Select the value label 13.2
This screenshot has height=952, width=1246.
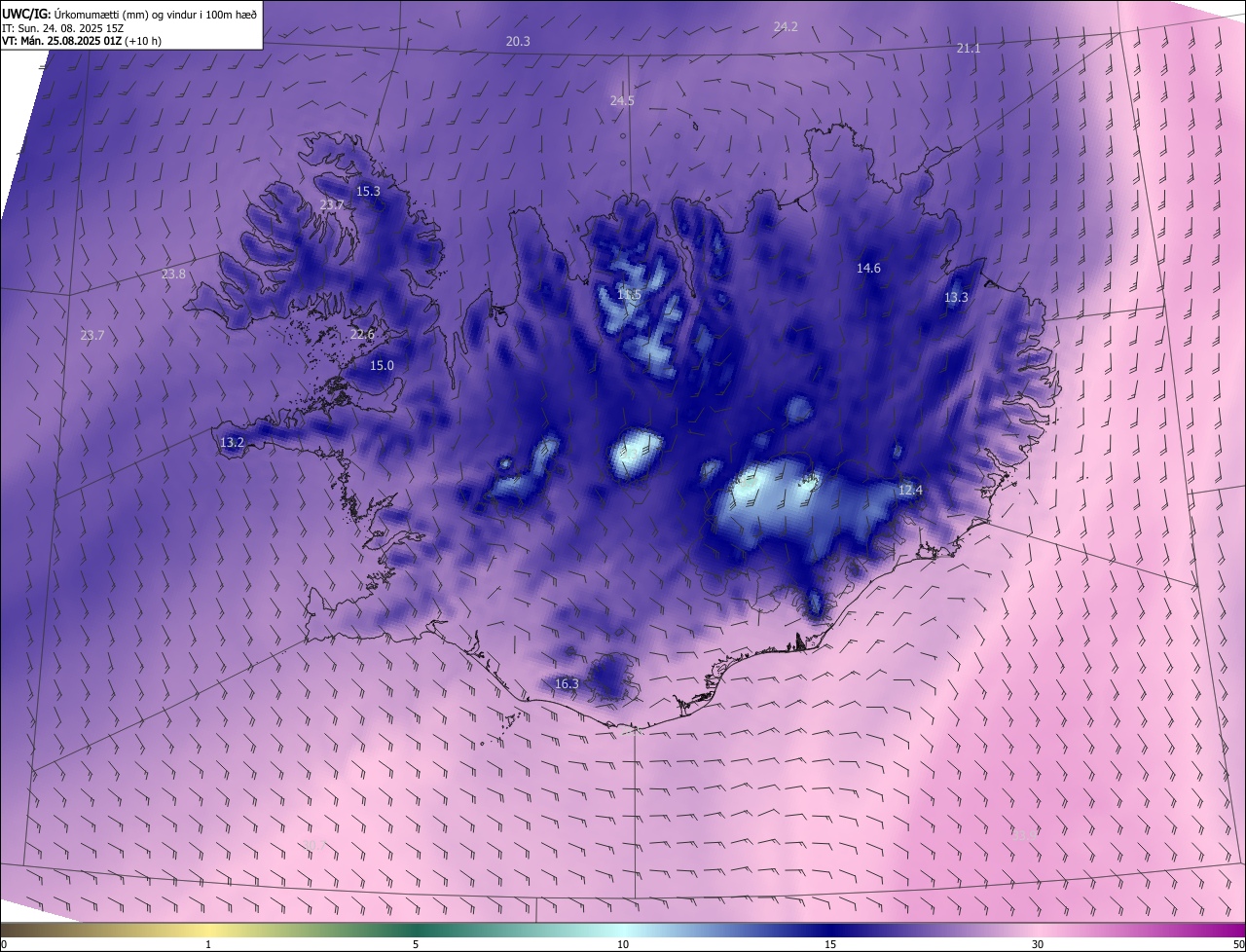[x=232, y=442]
